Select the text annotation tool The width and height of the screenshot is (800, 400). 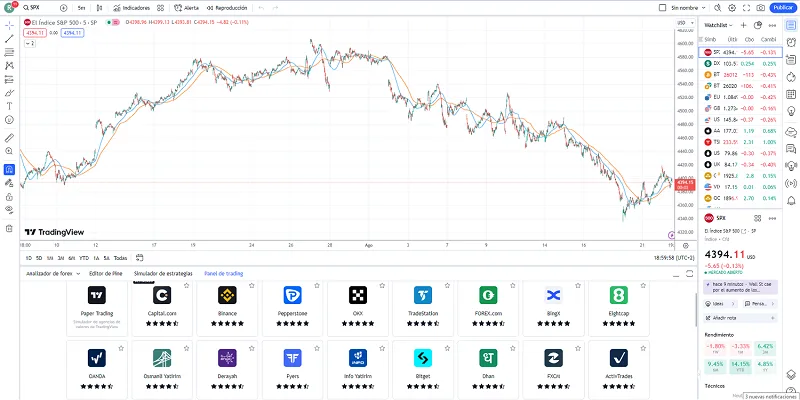point(9,106)
